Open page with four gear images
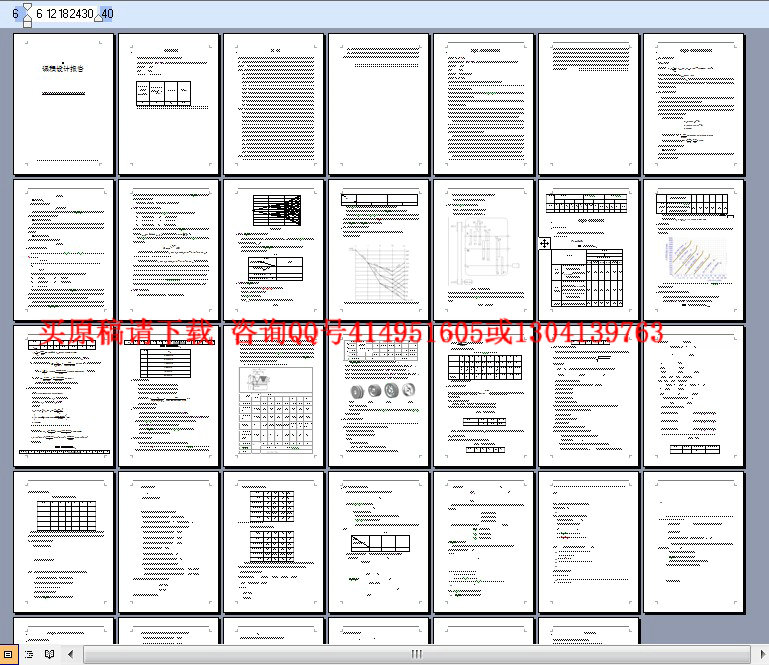Image resolution: width=769 pixels, height=665 pixels. [x=379, y=396]
